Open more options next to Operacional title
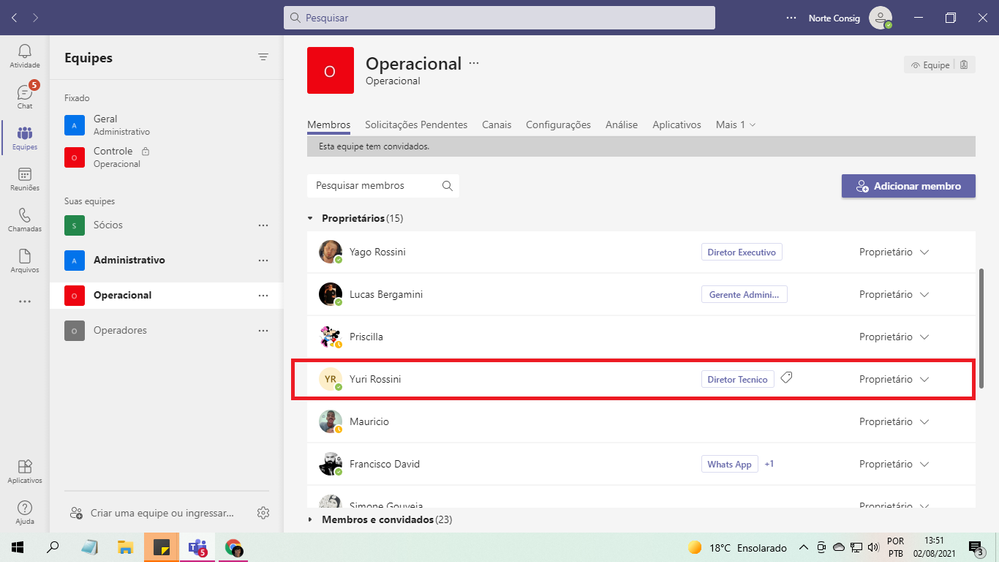The image size is (999, 562). click(x=474, y=63)
